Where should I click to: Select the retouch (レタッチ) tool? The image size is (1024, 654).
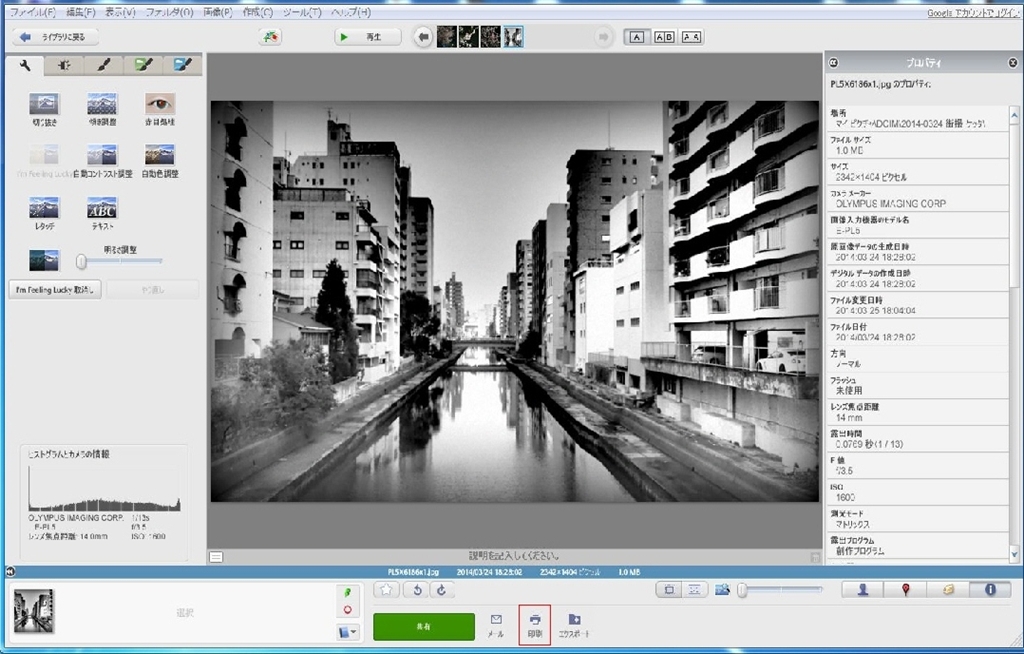tap(44, 208)
